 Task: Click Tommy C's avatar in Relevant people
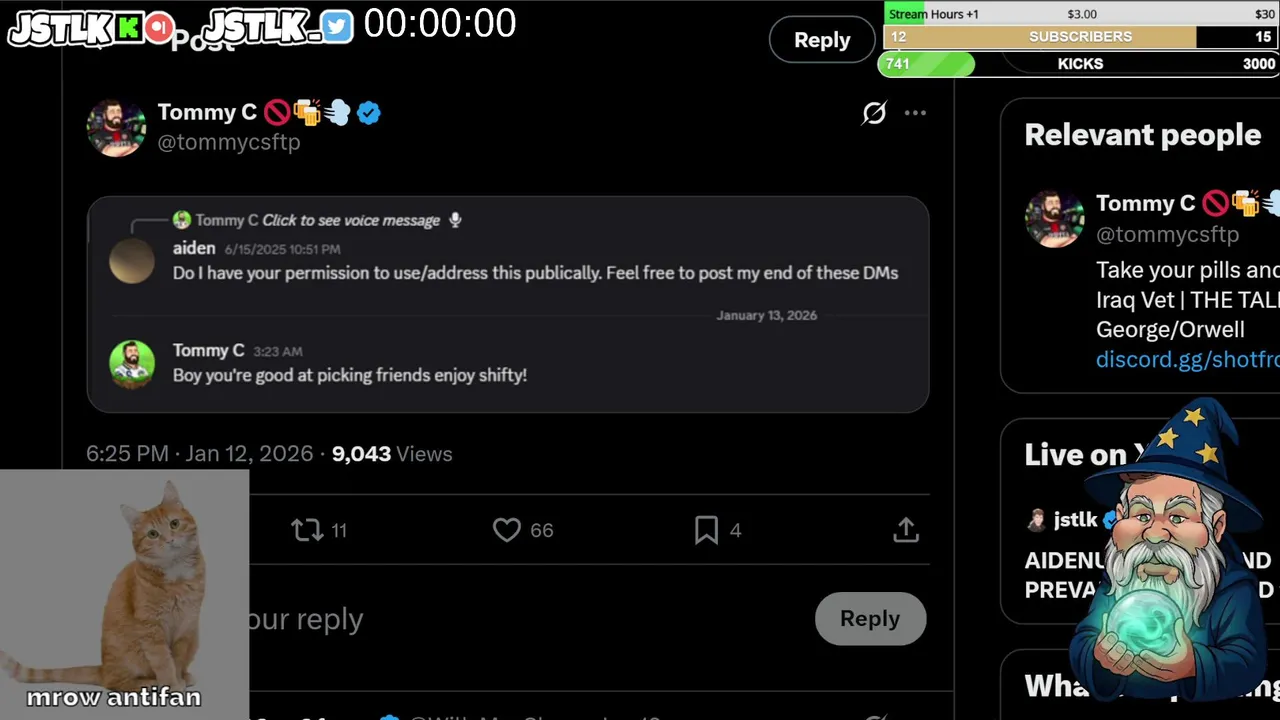1054,218
